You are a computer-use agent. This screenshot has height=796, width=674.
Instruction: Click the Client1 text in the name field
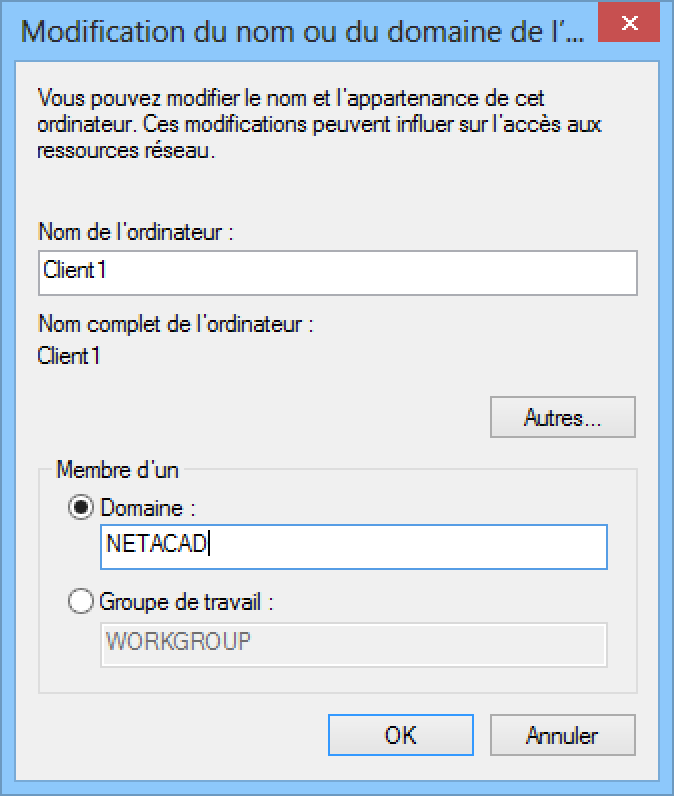(x=76, y=273)
